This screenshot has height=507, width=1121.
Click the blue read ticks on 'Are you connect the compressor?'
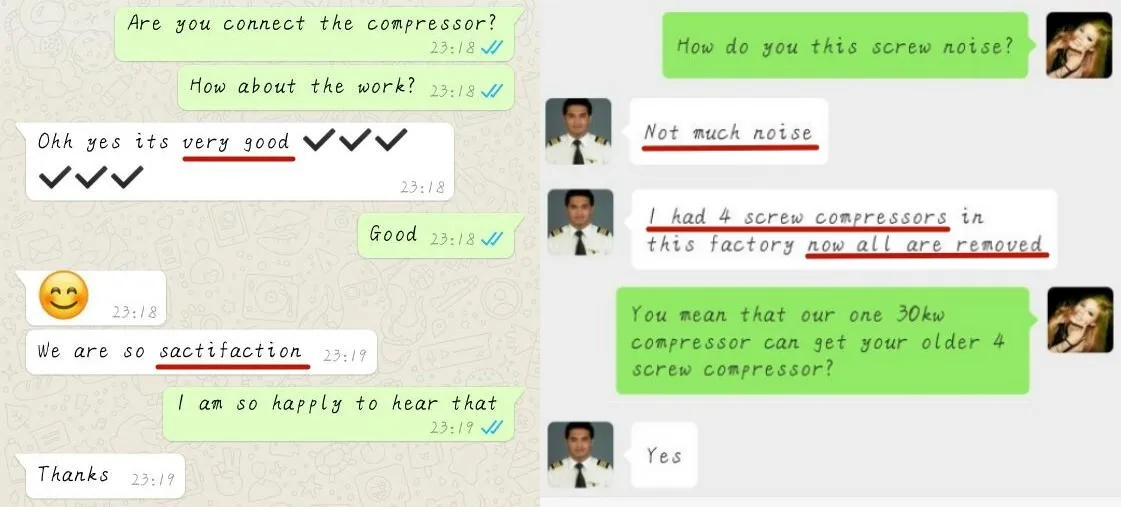click(x=492, y=47)
